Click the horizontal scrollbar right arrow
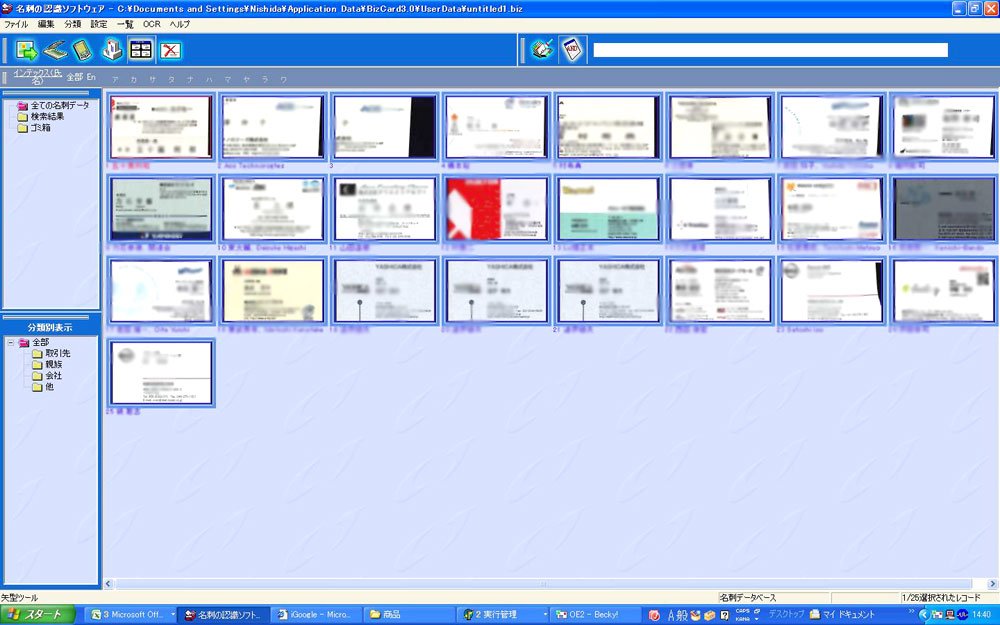 (x=992, y=584)
